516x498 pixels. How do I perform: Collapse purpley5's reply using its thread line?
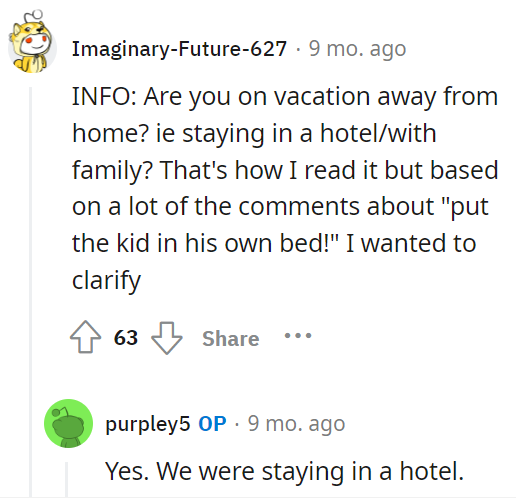pyautogui.click(x=66, y=480)
